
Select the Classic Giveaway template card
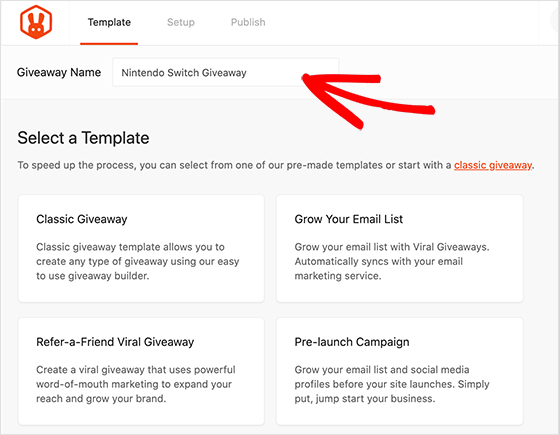point(141,249)
